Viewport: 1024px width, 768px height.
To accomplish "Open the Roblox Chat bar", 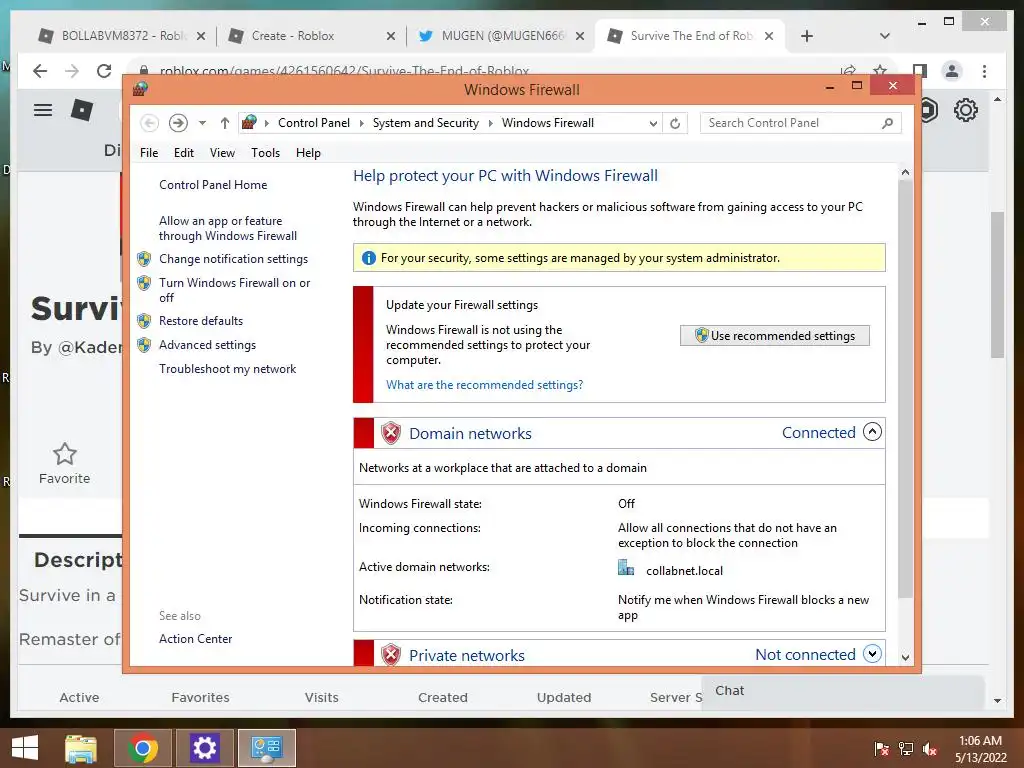I will 842,691.
